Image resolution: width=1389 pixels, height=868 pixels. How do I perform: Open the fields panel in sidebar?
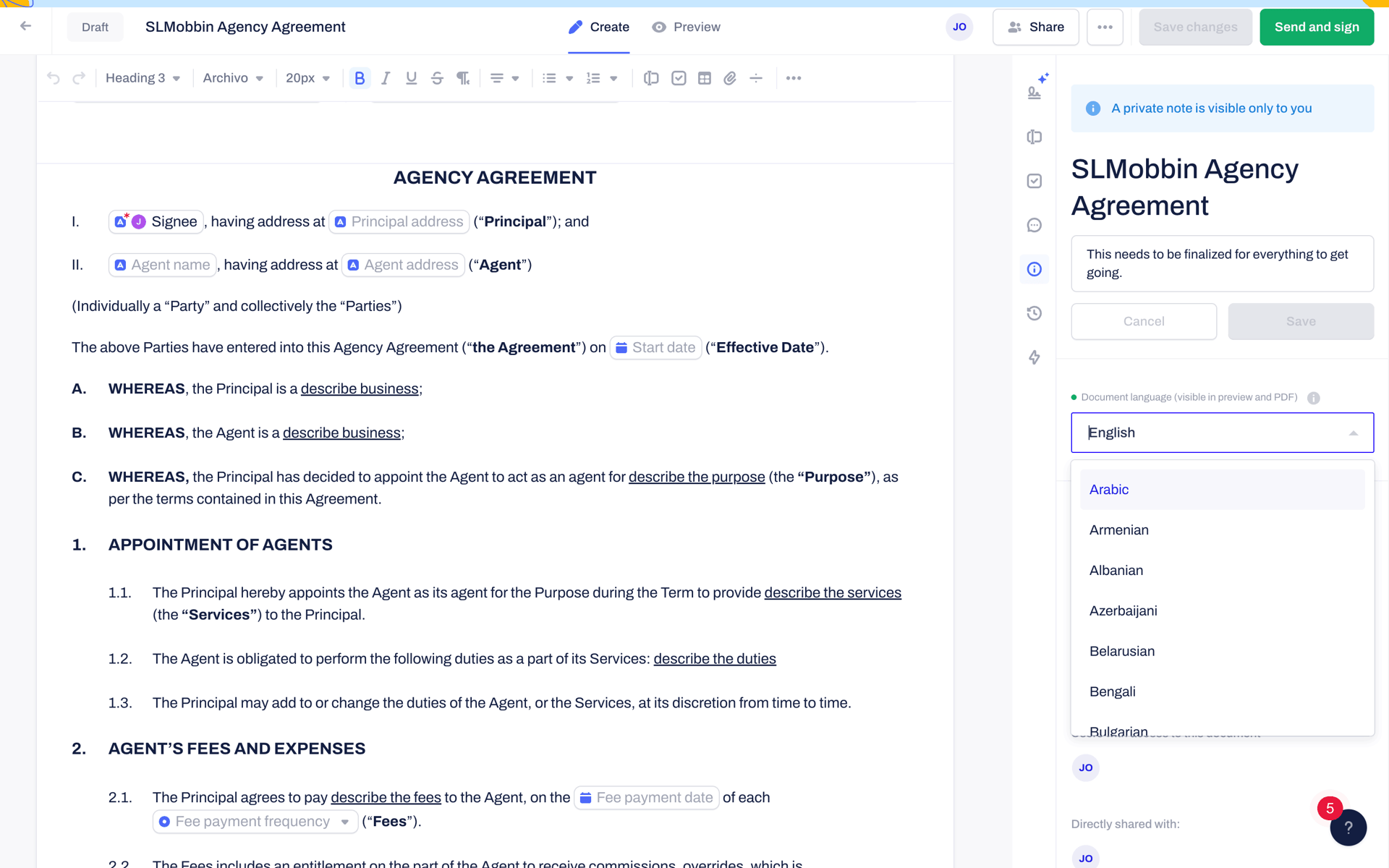click(1035, 137)
